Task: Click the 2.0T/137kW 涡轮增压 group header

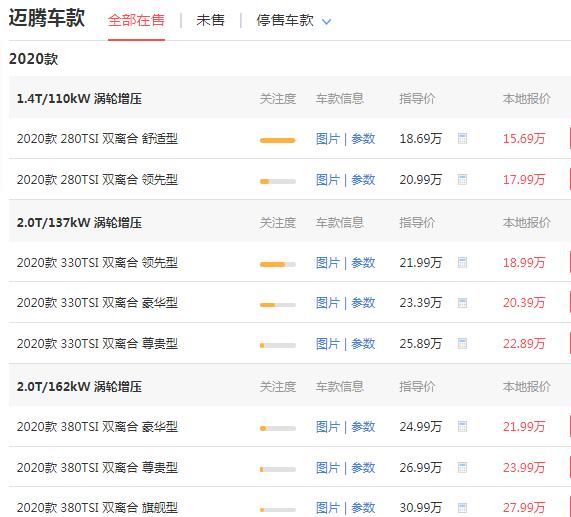Action: pyautogui.click(x=79, y=222)
